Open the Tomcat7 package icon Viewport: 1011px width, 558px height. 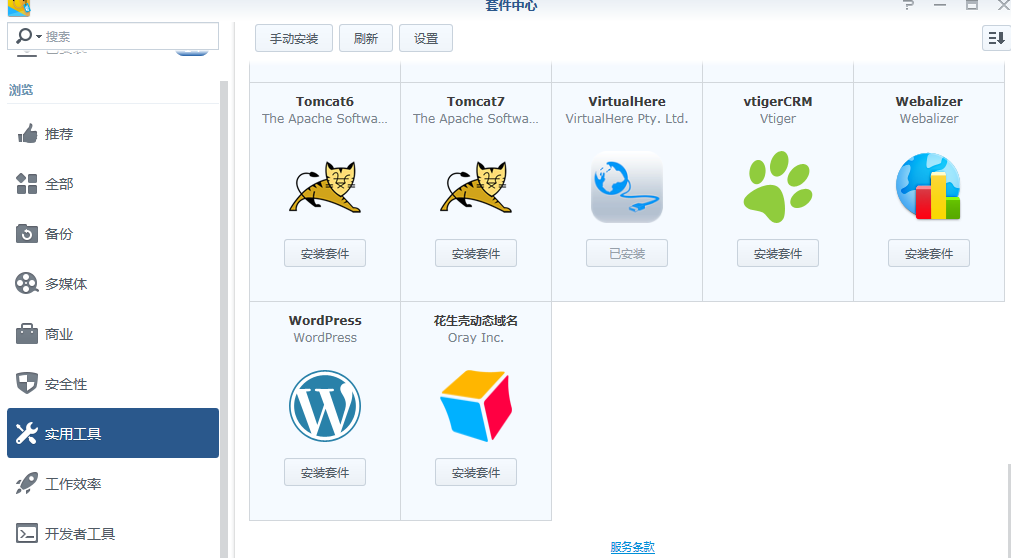(x=476, y=187)
